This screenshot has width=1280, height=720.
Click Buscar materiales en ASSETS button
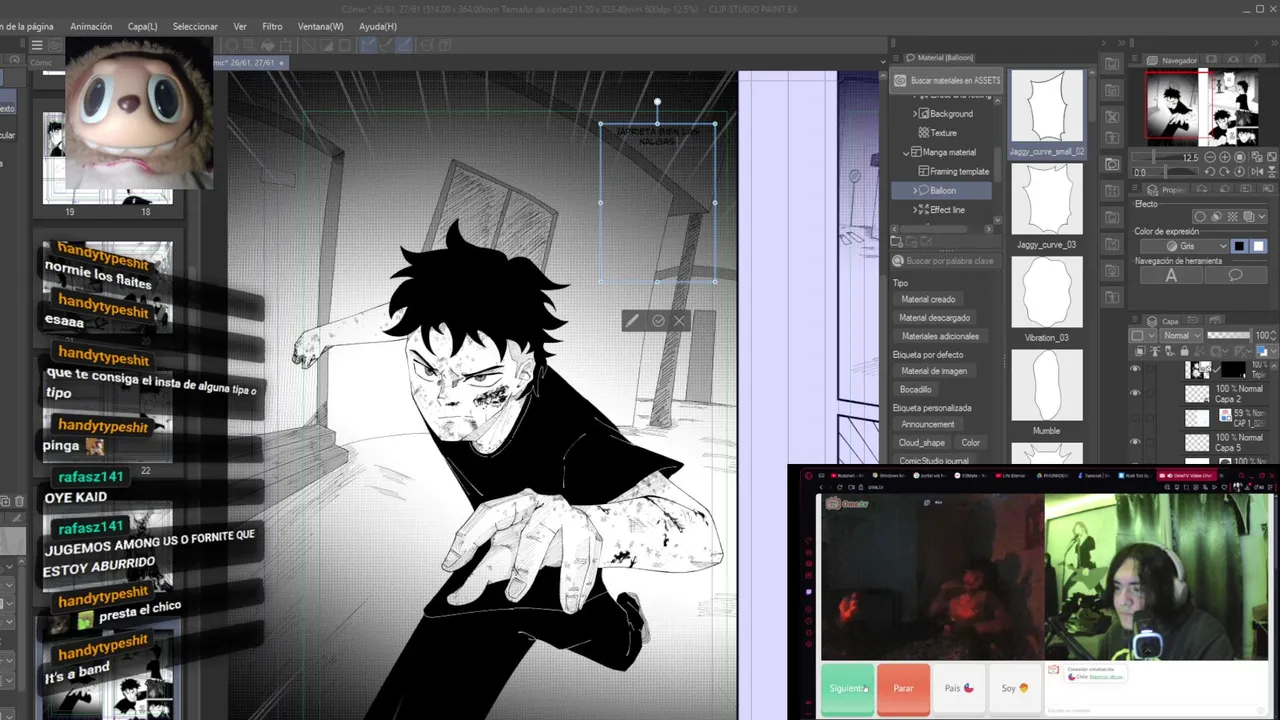tap(947, 80)
